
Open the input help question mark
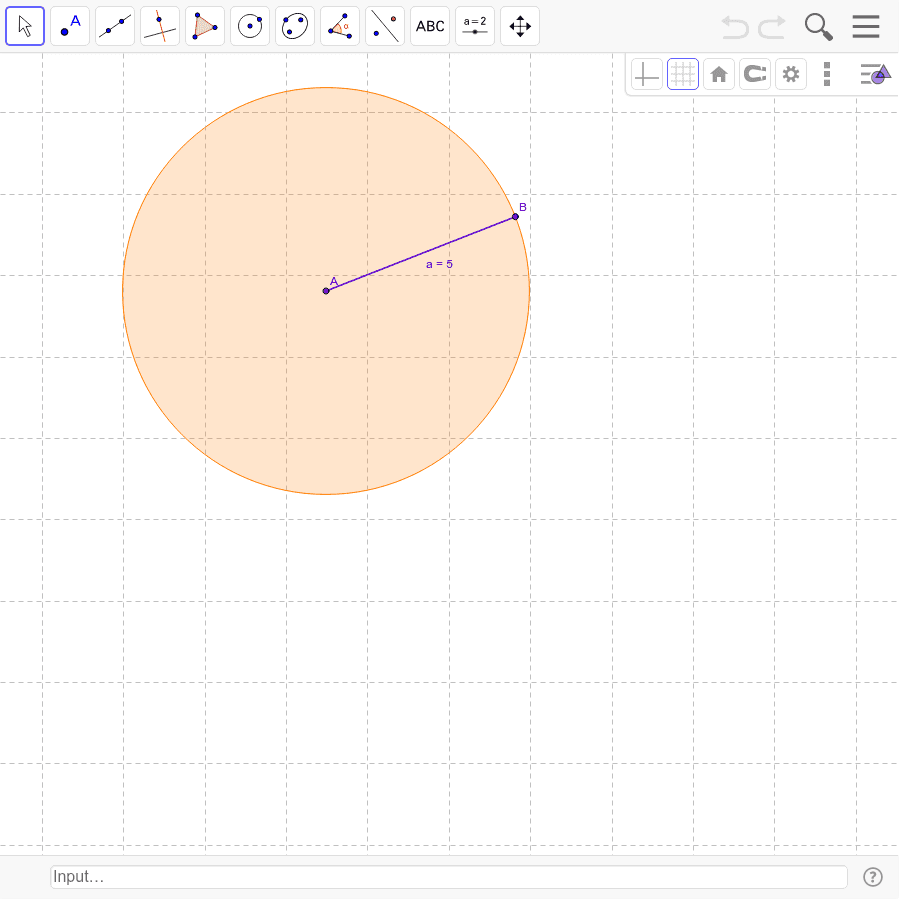873,876
